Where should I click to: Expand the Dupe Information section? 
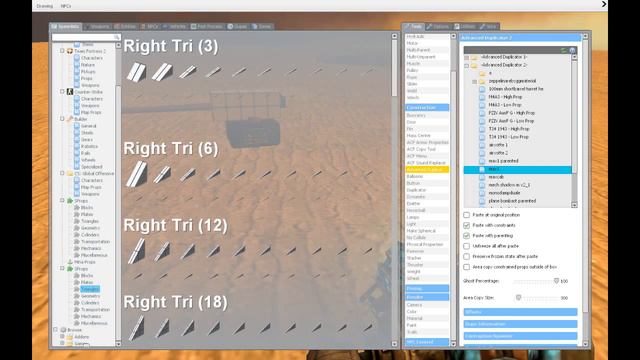(x=520, y=324)
